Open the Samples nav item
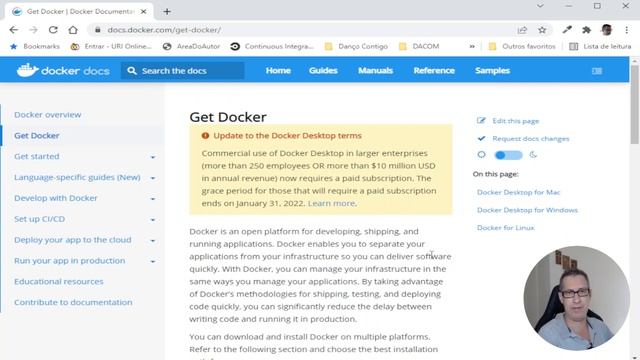 coord(492,71)
